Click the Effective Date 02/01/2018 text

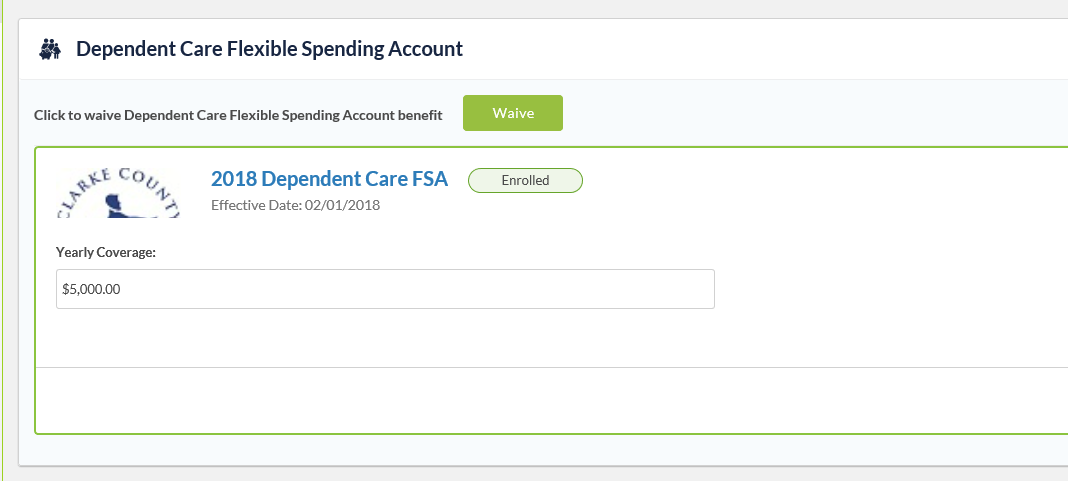pos(296,205)
